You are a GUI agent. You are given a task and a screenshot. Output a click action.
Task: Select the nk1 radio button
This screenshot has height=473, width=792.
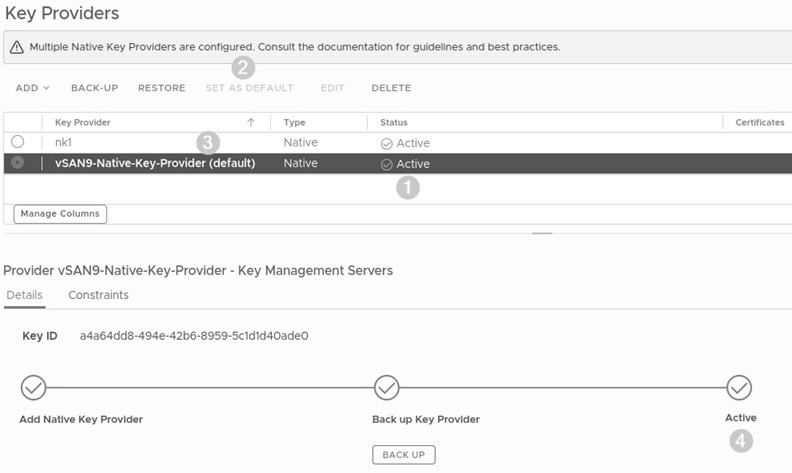[x=18, y=141]
